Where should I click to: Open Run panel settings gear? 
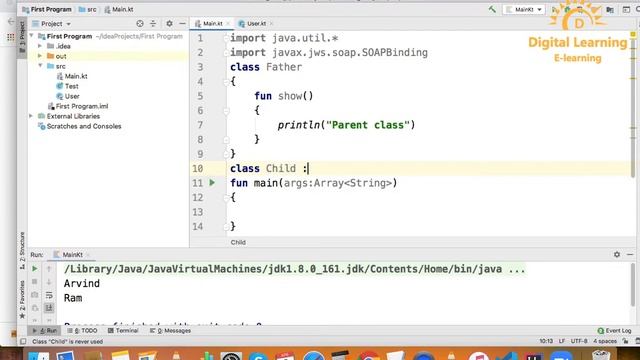tap(617, 254)
